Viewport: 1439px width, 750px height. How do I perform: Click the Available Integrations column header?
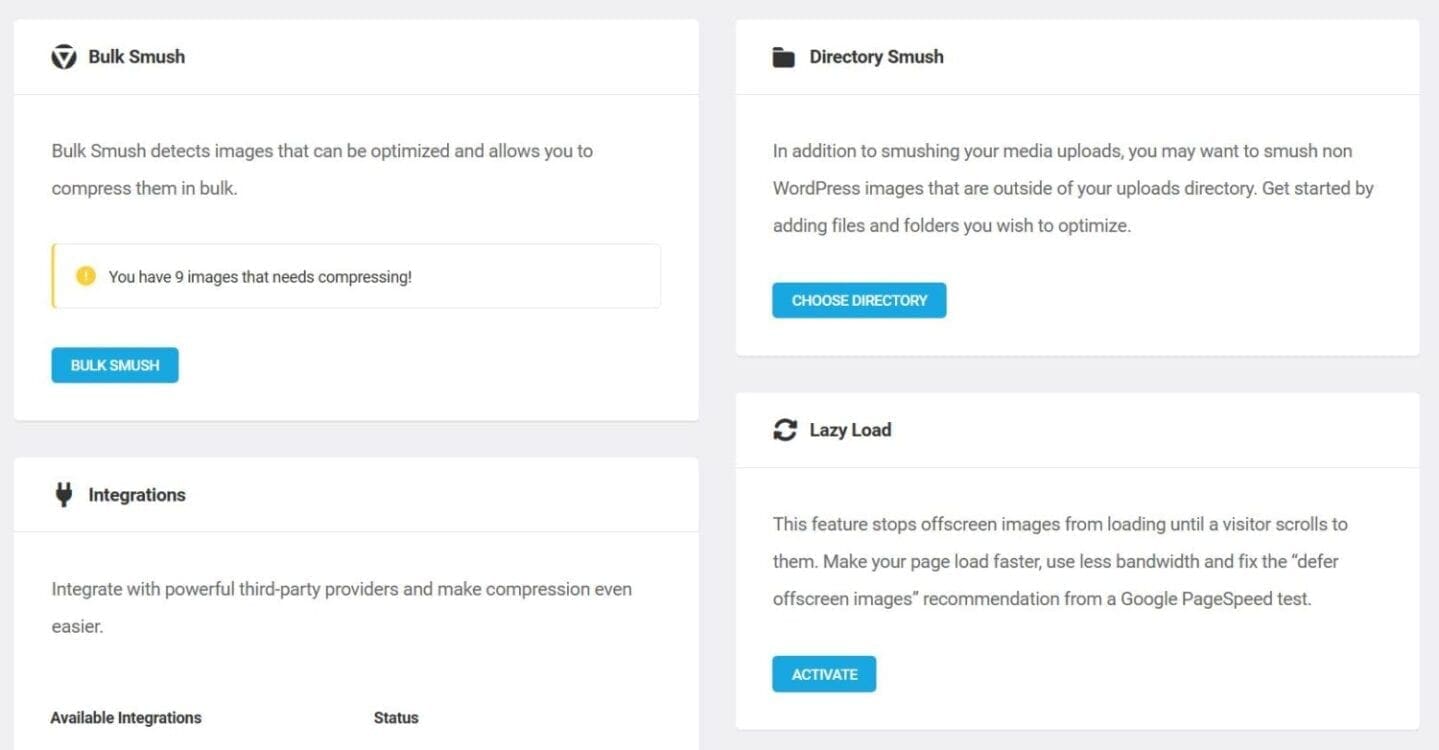[x=126, y=718]
